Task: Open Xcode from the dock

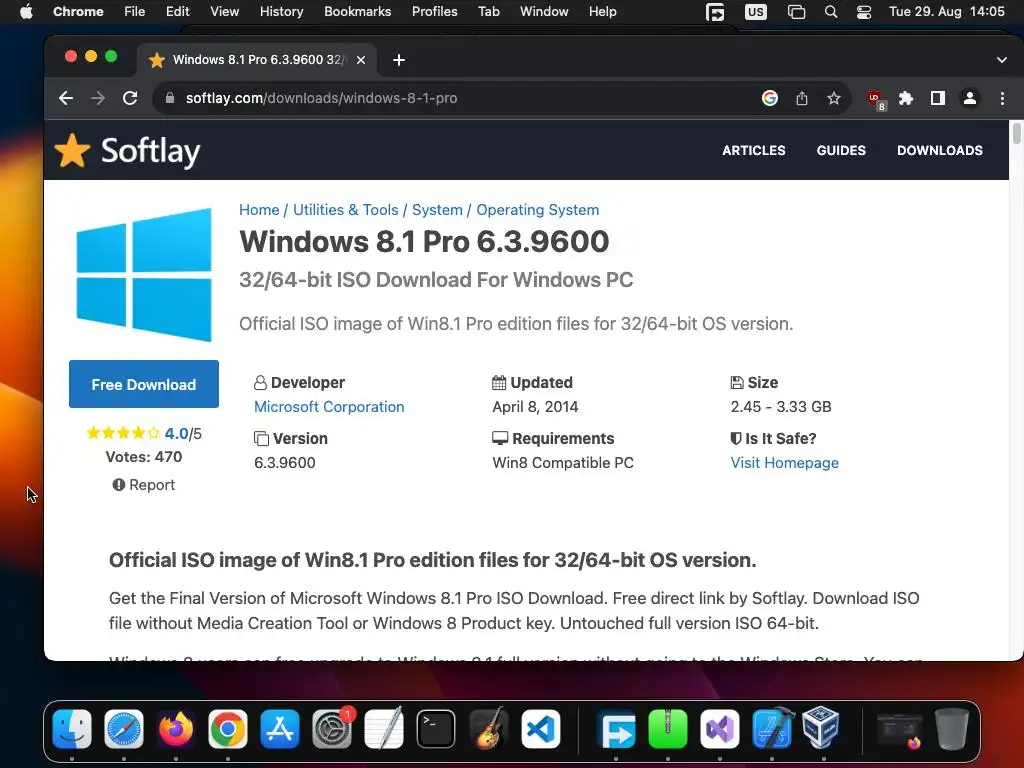Action: [772, 729]
